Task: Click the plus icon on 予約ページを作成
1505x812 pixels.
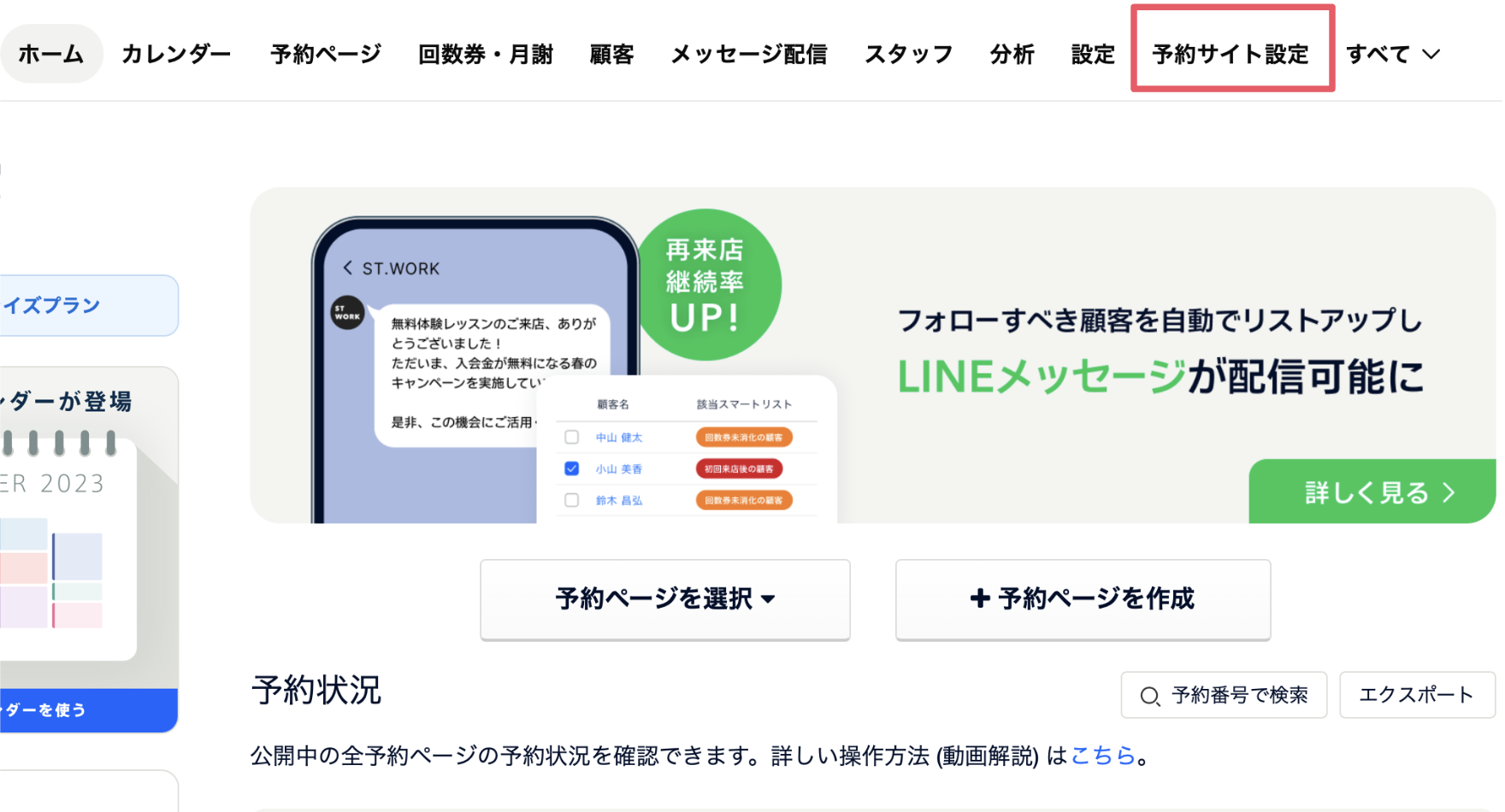Action: click(x=980, y=598)
